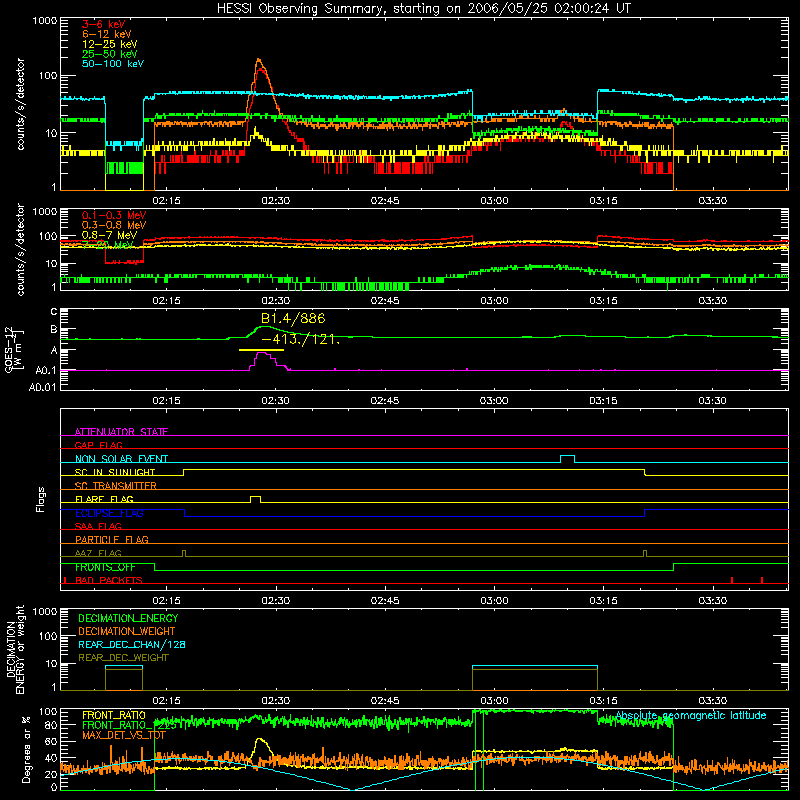Select the NON_SOLAR_EVENT flag label
The width and height of the screenshot is (800, 800).
[x=121, y=459]
